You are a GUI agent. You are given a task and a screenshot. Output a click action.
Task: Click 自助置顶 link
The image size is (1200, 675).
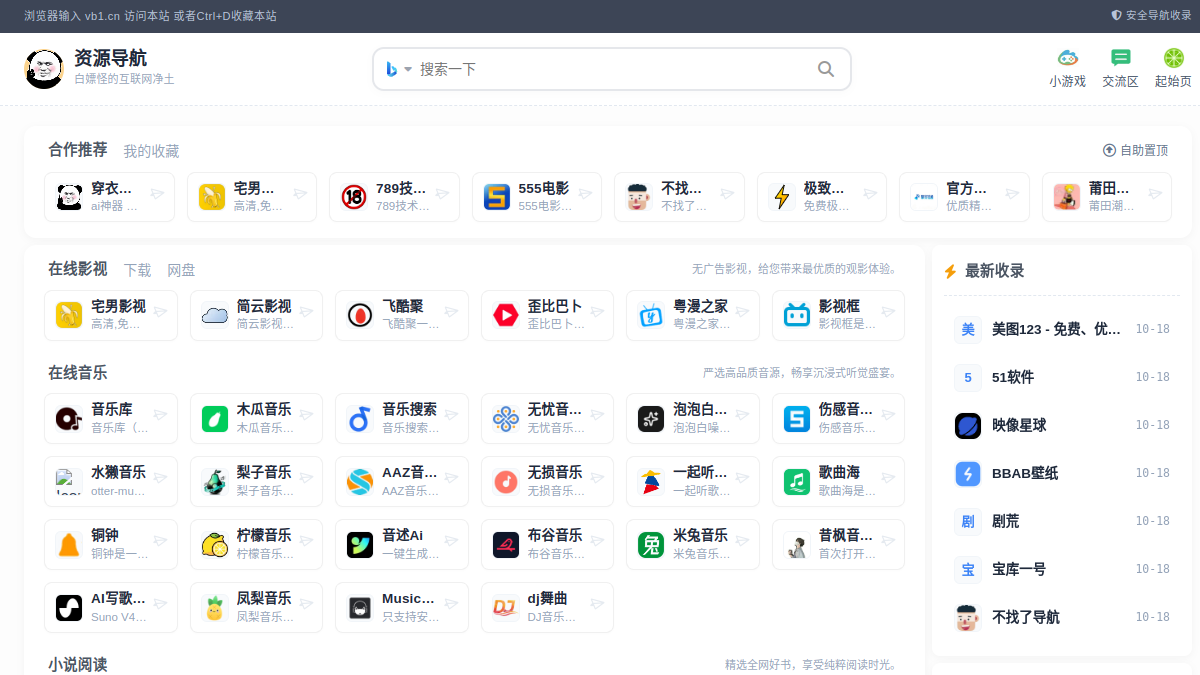click(x=1135, y=150)
